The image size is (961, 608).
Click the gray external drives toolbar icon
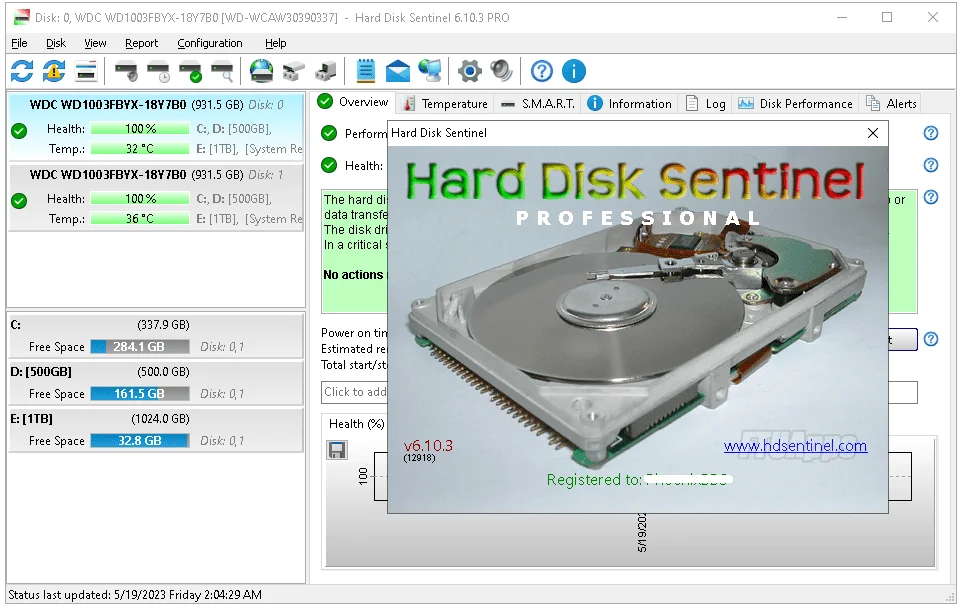[x=294, y=71]
